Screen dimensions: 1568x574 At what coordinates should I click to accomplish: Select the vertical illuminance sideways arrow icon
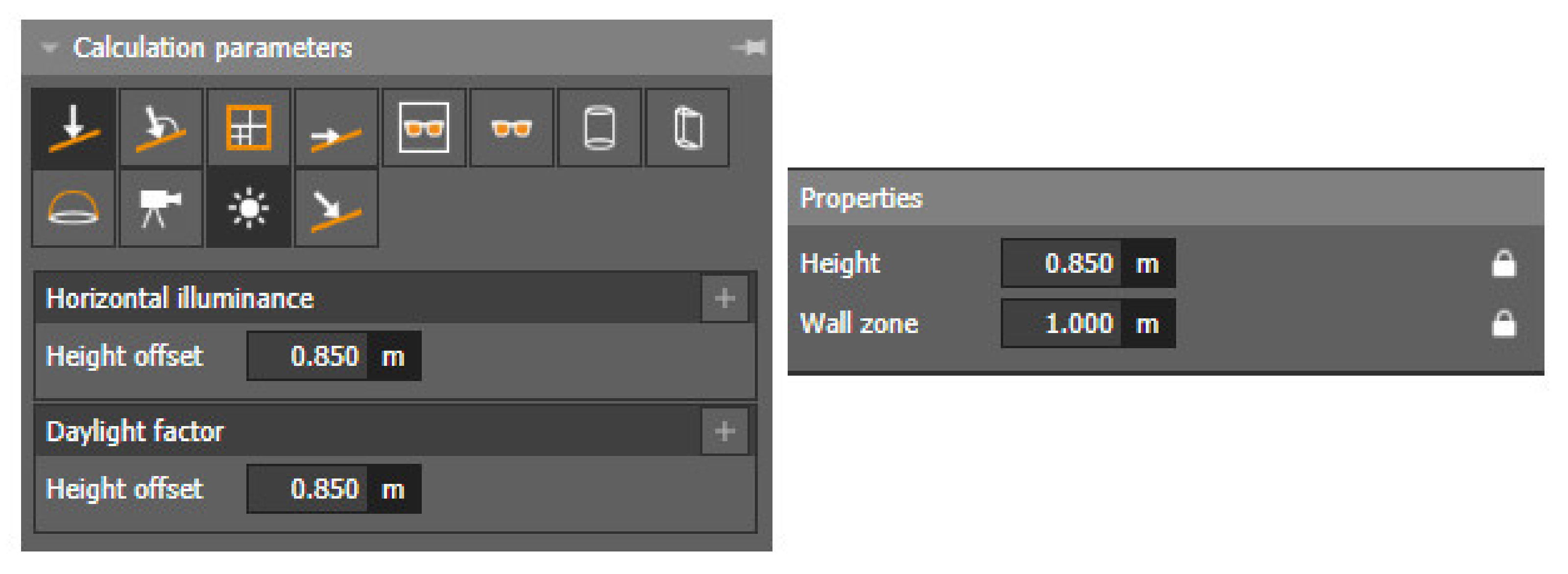pos(336,128)
